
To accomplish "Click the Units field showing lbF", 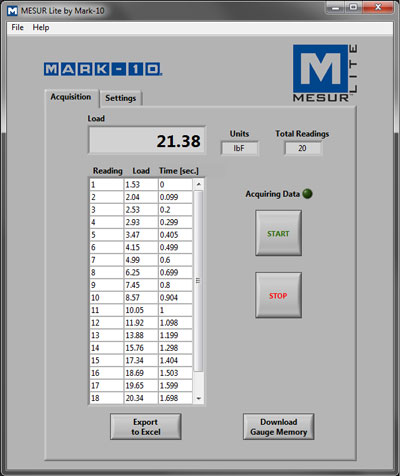I will (x=239, y=148).
